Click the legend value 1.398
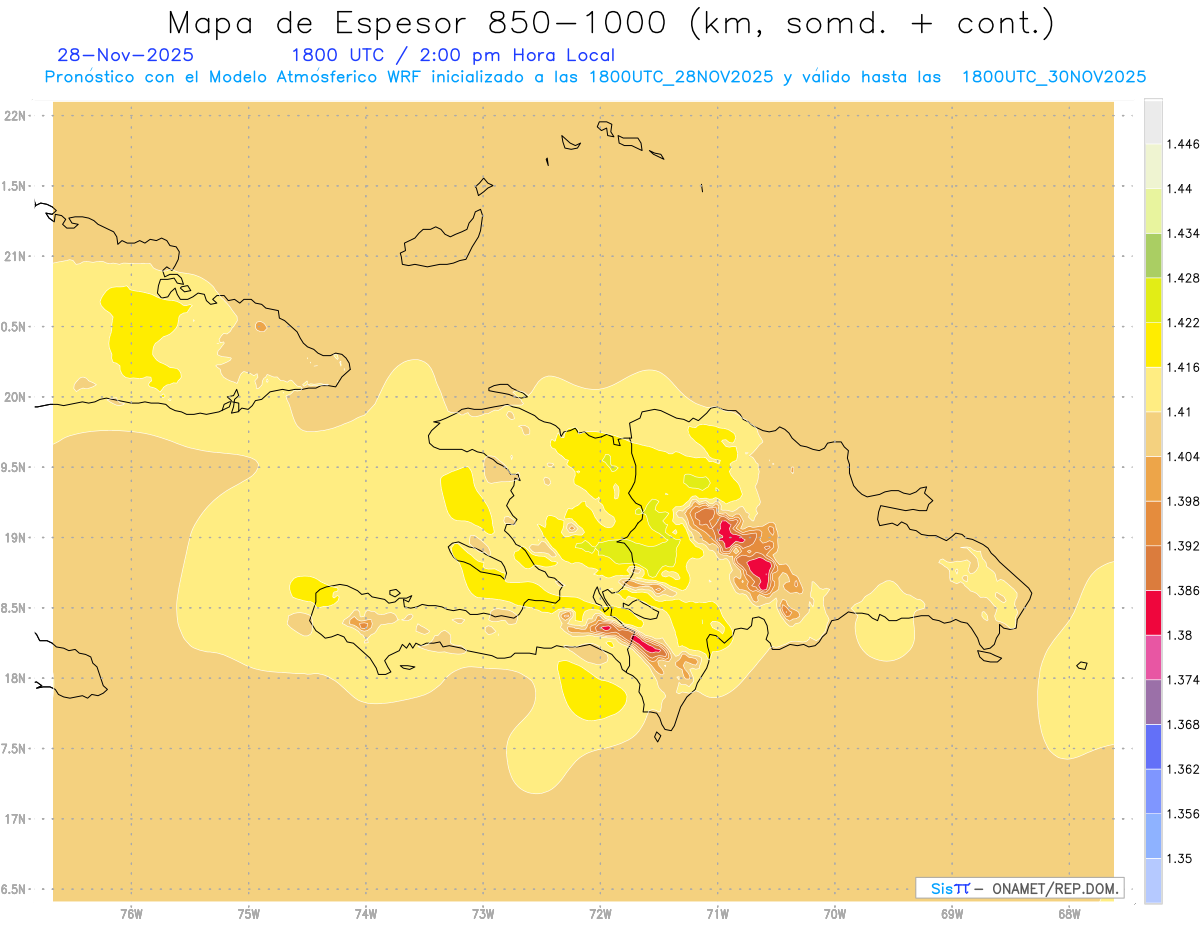Screen dimensions: 1200x927 point(1184,501)
